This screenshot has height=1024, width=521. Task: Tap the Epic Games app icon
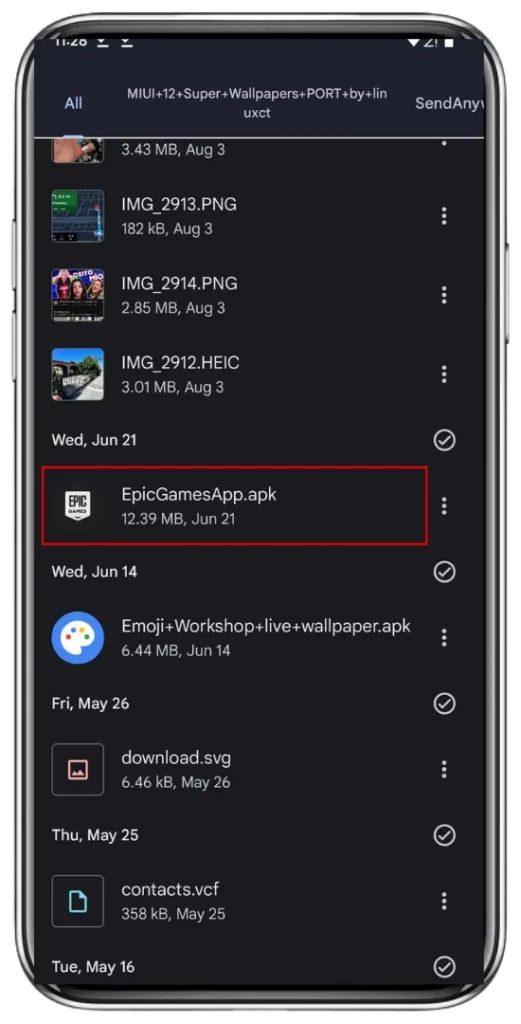78,505
